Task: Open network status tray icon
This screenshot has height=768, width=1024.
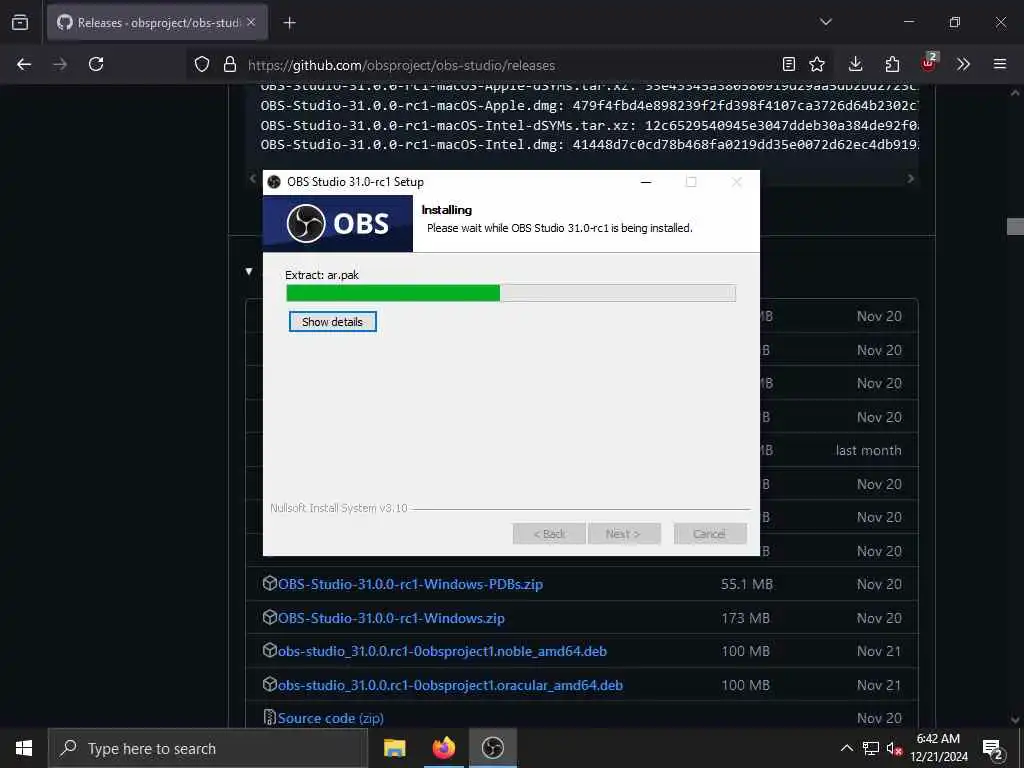Action: pos(871,748)
